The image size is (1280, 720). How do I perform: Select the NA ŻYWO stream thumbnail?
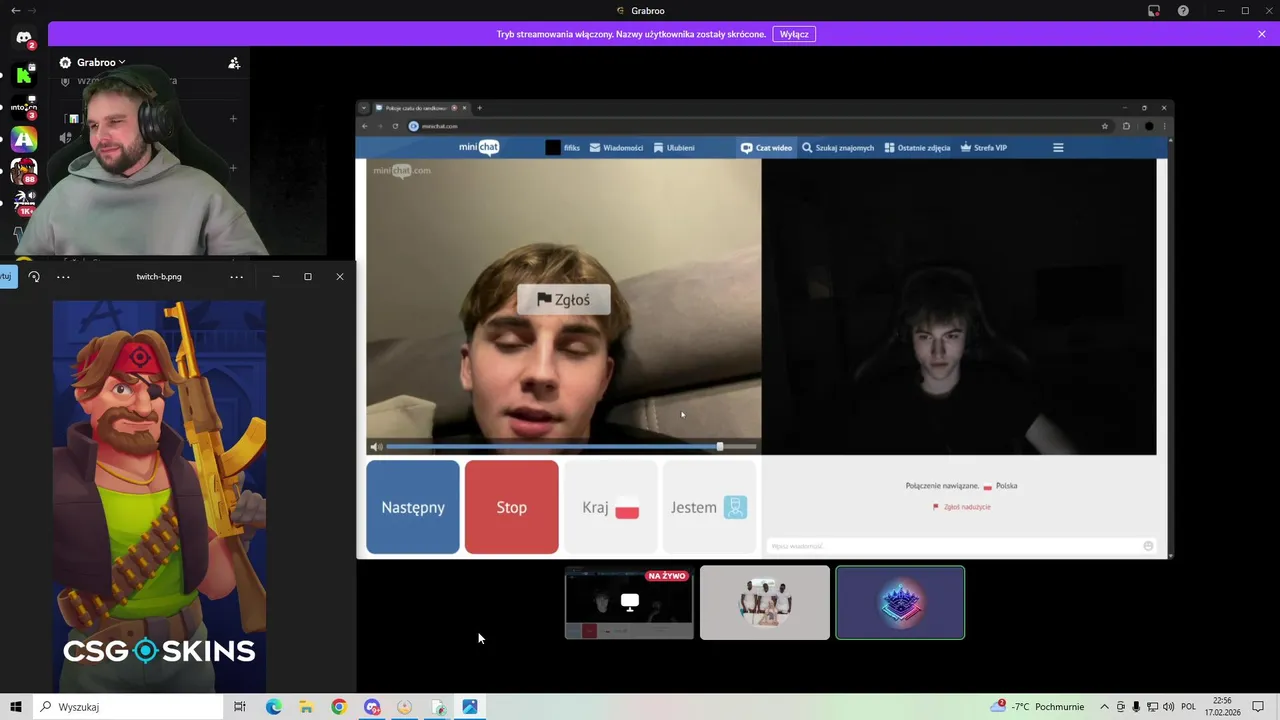coord(629,602)
